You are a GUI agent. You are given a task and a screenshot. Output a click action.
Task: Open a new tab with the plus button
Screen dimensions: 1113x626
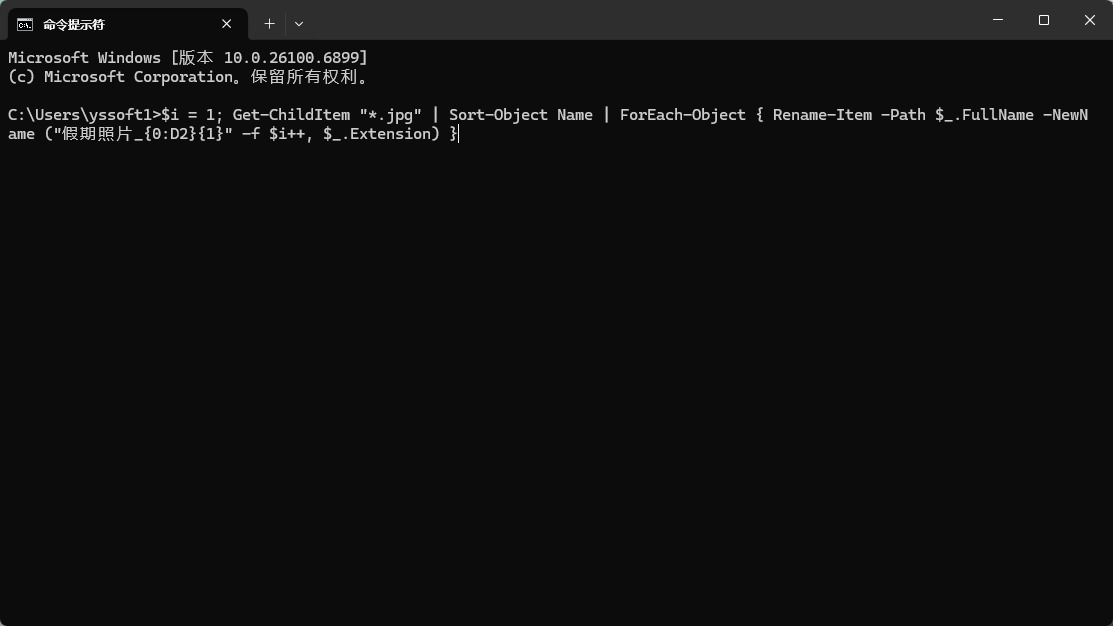[x=269, y=23]
